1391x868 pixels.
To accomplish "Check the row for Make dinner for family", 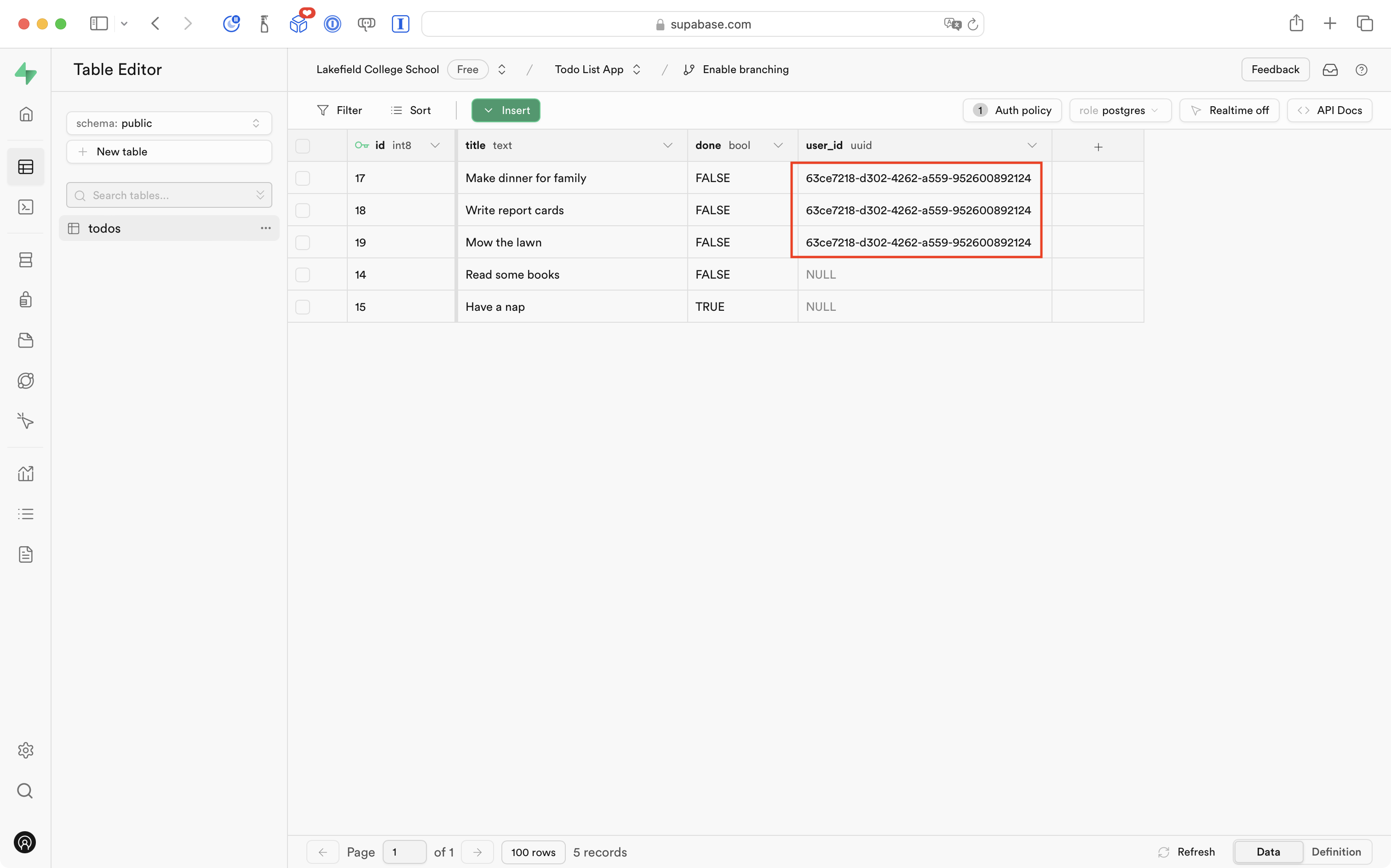I will point(303,178).
